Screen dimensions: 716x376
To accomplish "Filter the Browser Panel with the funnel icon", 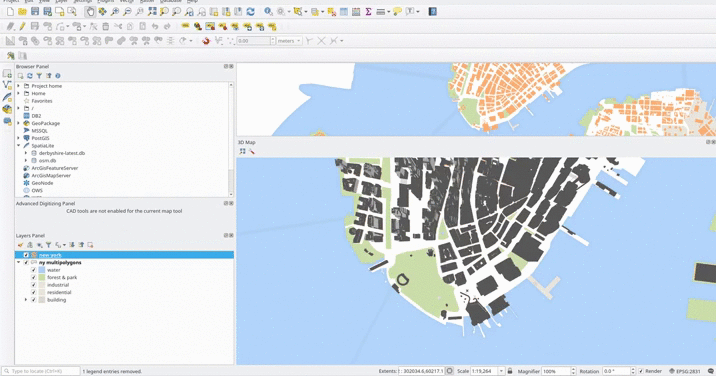I will pos(39,76).
